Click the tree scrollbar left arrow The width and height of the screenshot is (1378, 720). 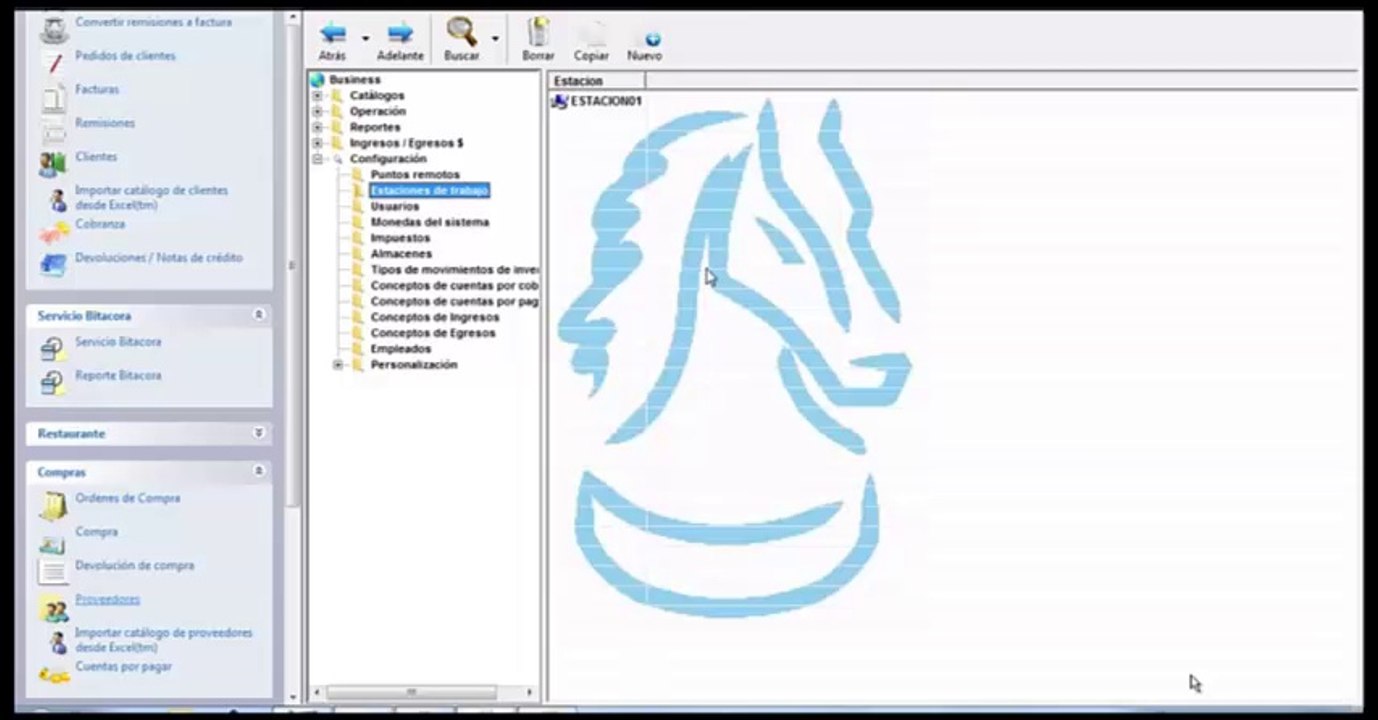click(317, 692)
